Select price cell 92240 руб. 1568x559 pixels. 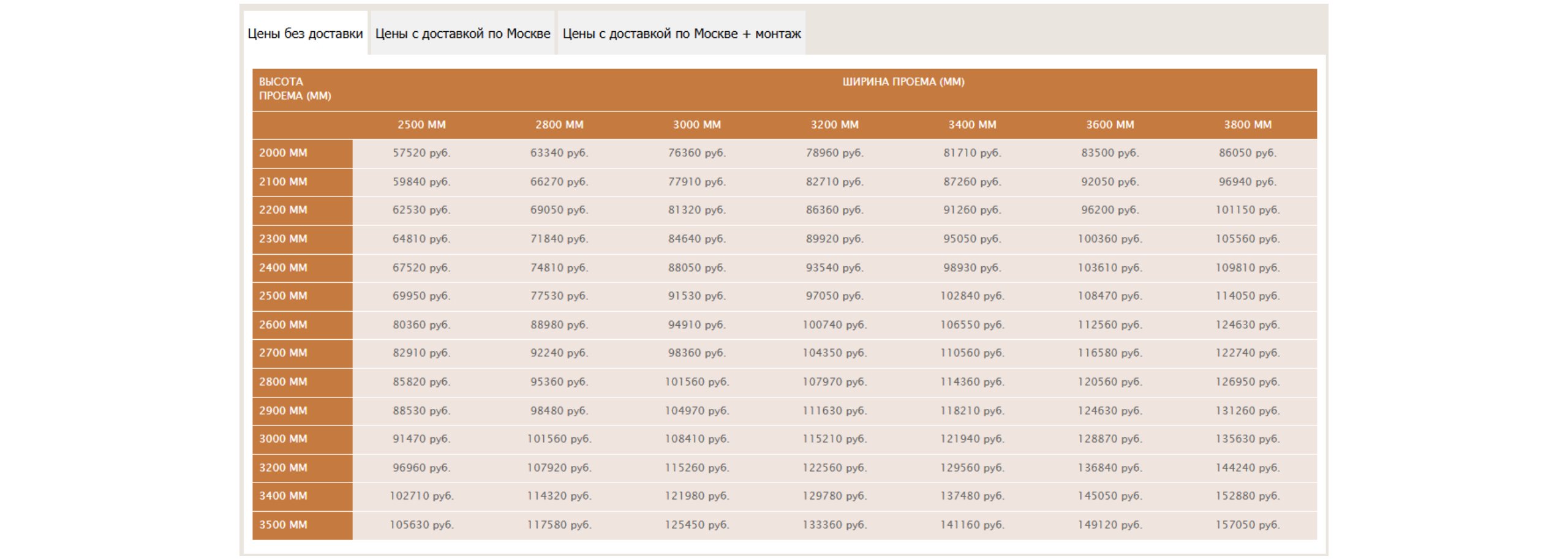pos(559,353)
